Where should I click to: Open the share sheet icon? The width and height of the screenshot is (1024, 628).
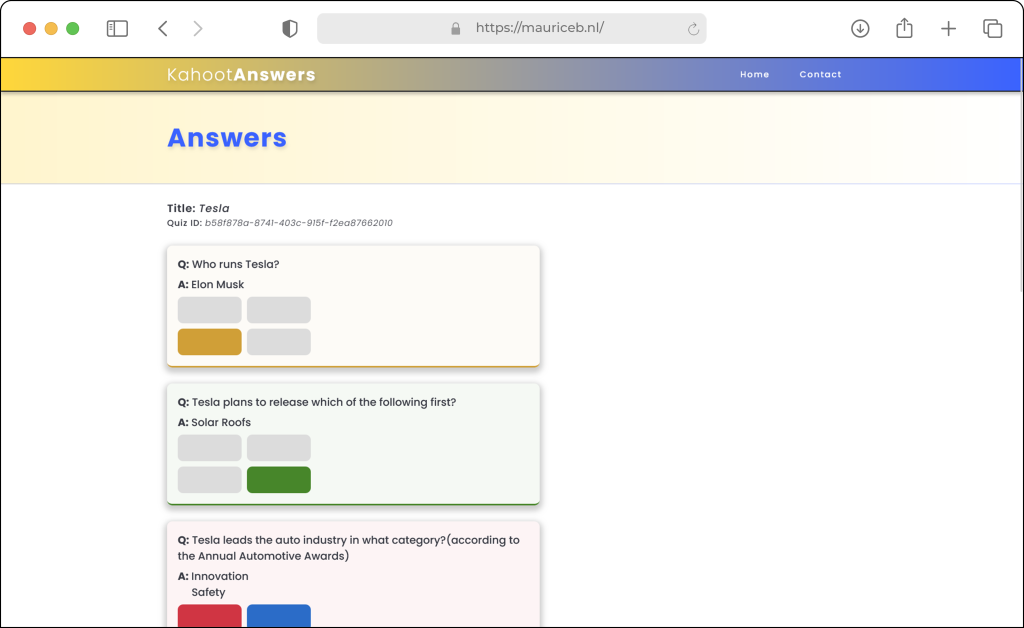point(904,28)
